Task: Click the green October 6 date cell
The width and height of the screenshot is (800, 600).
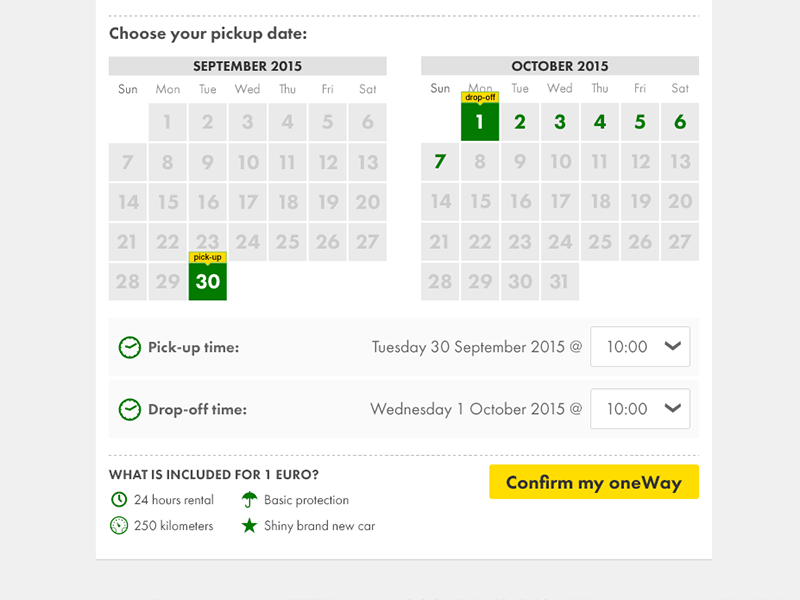Action: (x=680, y=122)
